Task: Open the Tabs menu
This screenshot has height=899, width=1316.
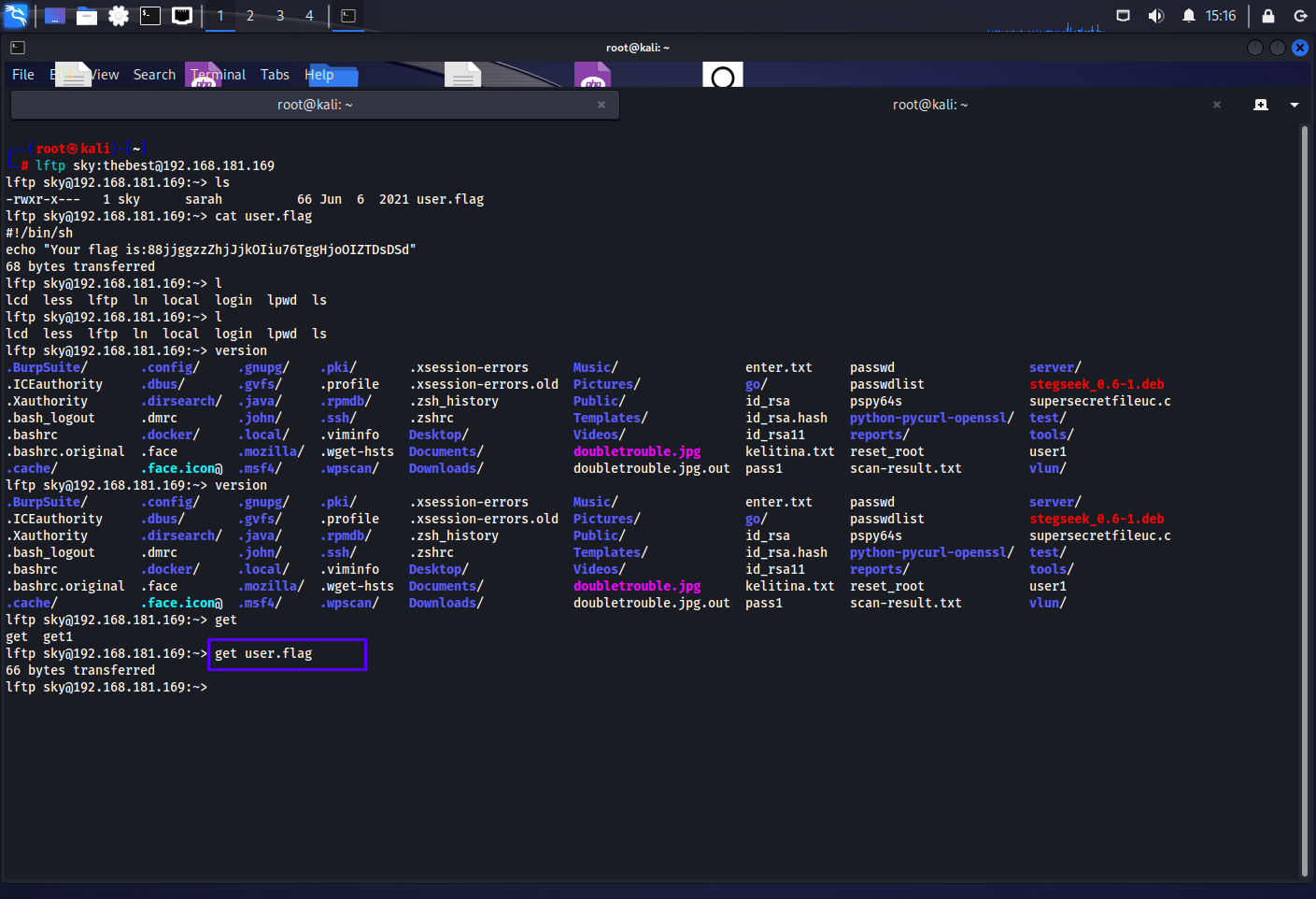Action: 275,75
